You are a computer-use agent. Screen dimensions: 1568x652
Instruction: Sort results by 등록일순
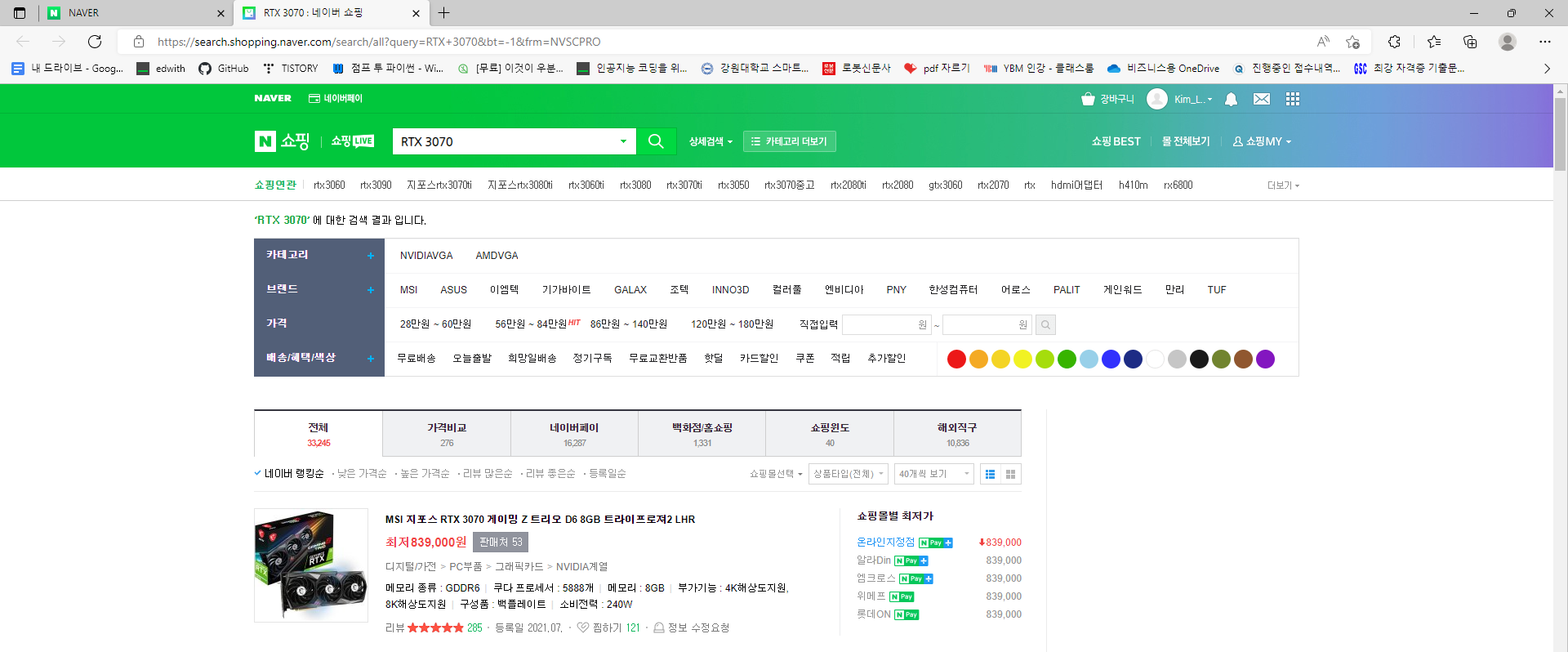point(607,474)
